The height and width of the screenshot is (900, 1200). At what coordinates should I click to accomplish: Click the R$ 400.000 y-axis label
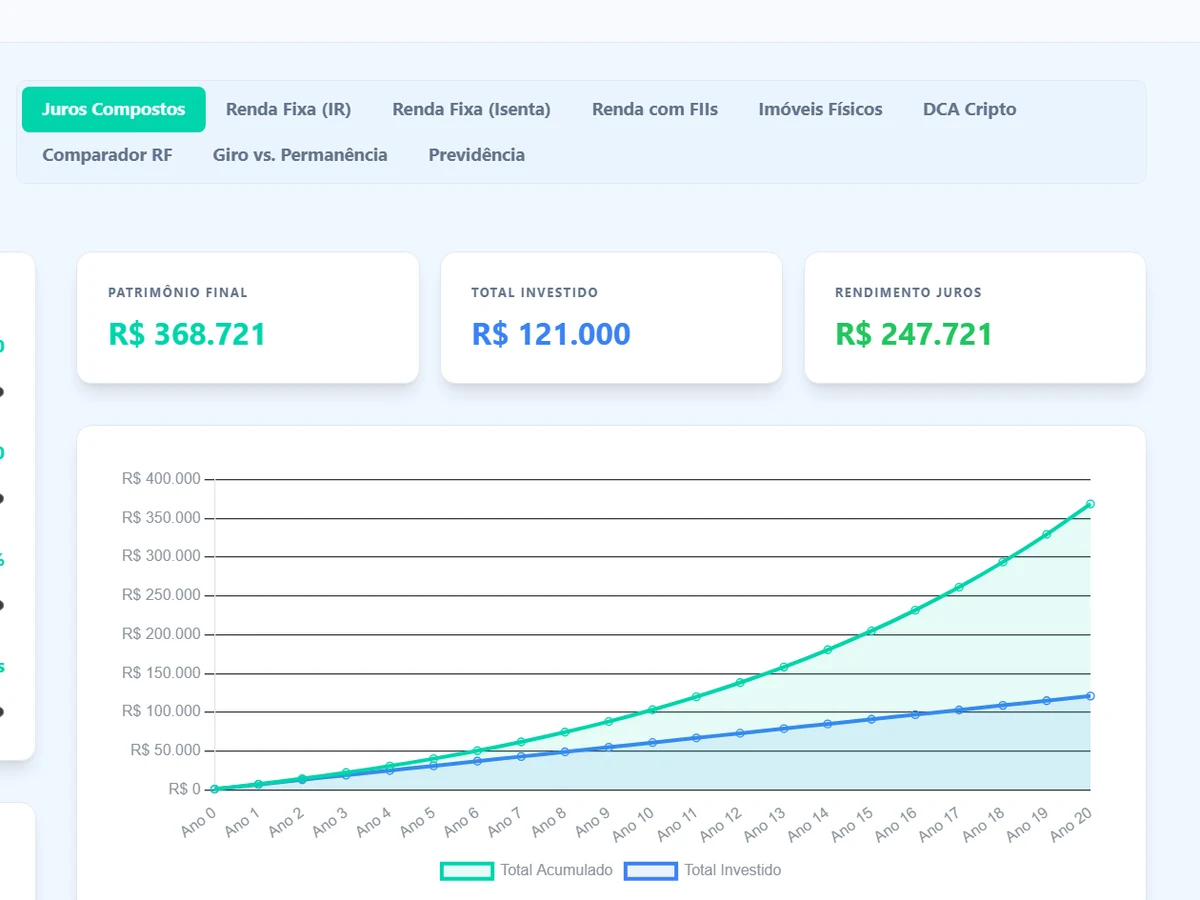click(x=161, y=479)
